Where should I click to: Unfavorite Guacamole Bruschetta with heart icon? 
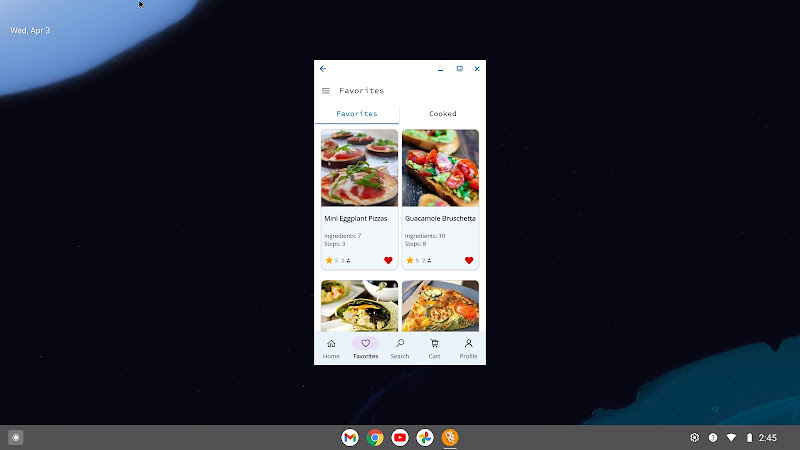point(469,260)
